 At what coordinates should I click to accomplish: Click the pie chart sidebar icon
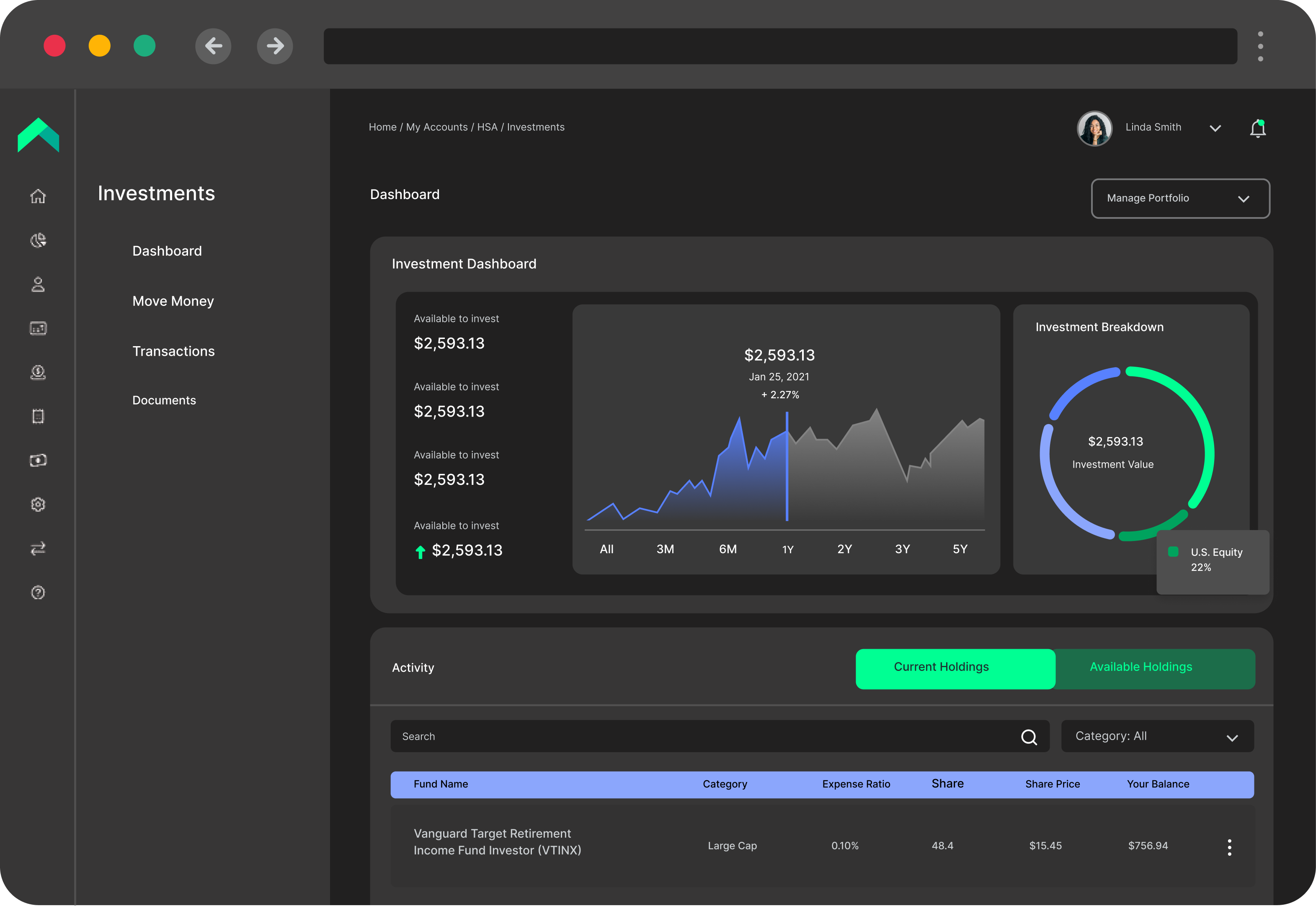point(38,240)
